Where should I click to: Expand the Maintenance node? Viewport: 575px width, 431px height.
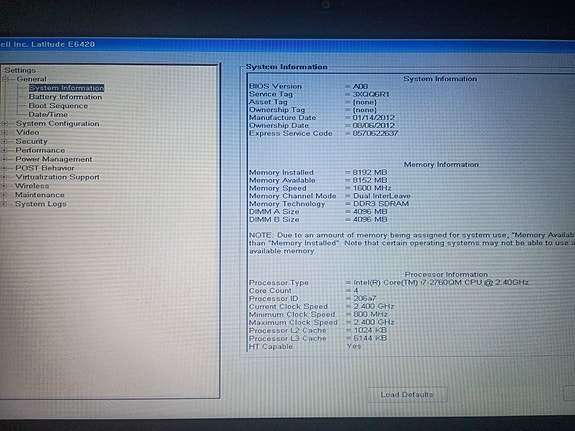(x=4, y=195)
